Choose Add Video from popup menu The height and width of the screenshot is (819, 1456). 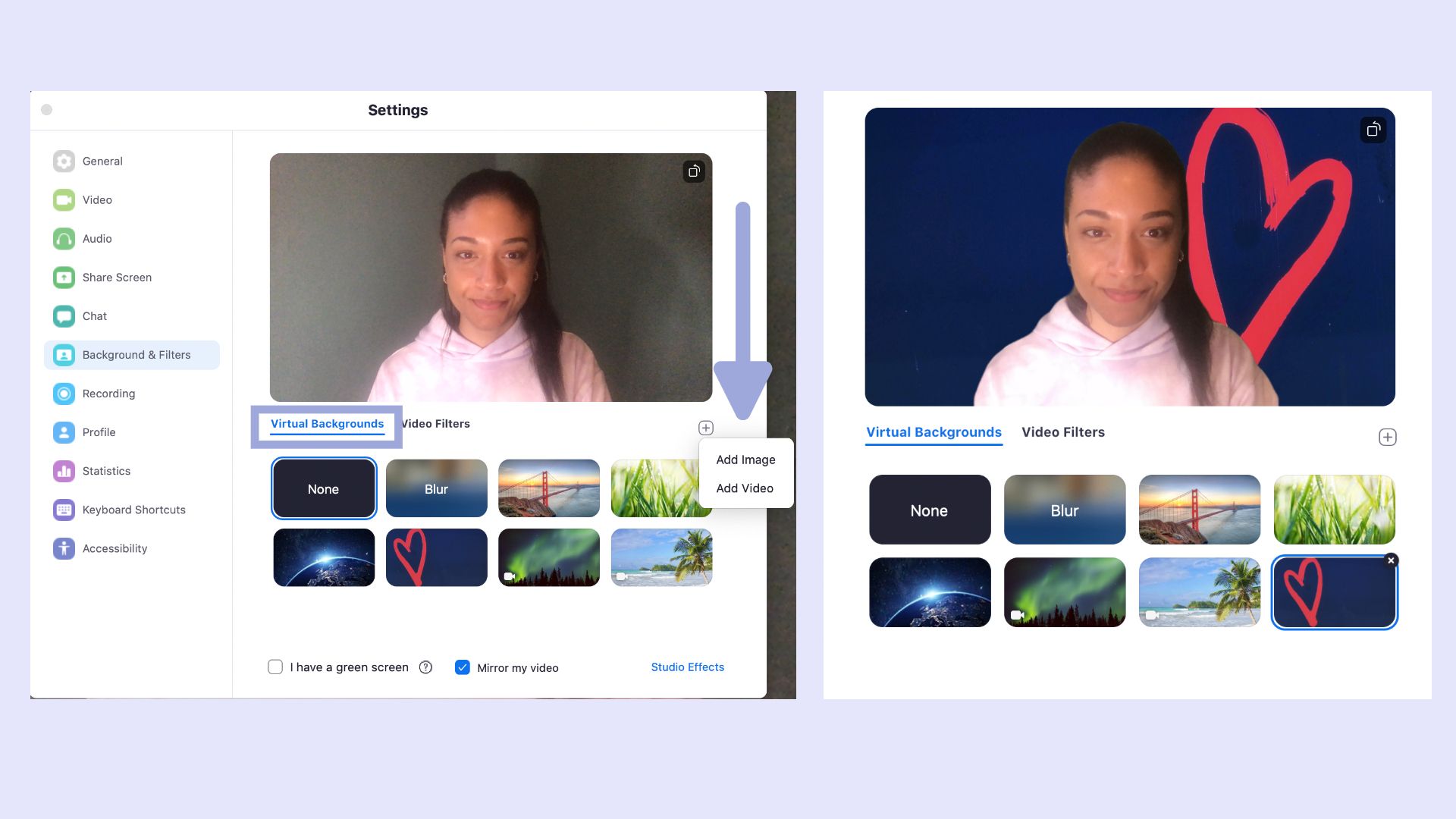744,488
